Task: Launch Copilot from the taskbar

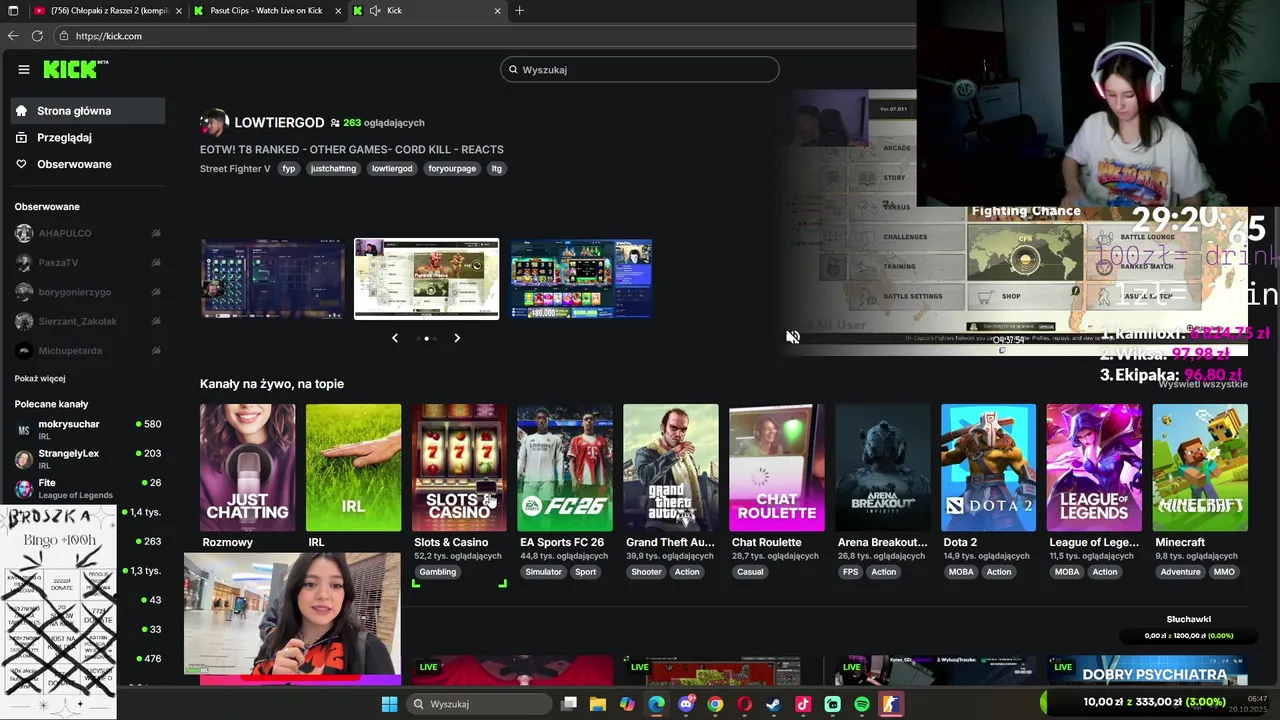Action: [627, 704]
